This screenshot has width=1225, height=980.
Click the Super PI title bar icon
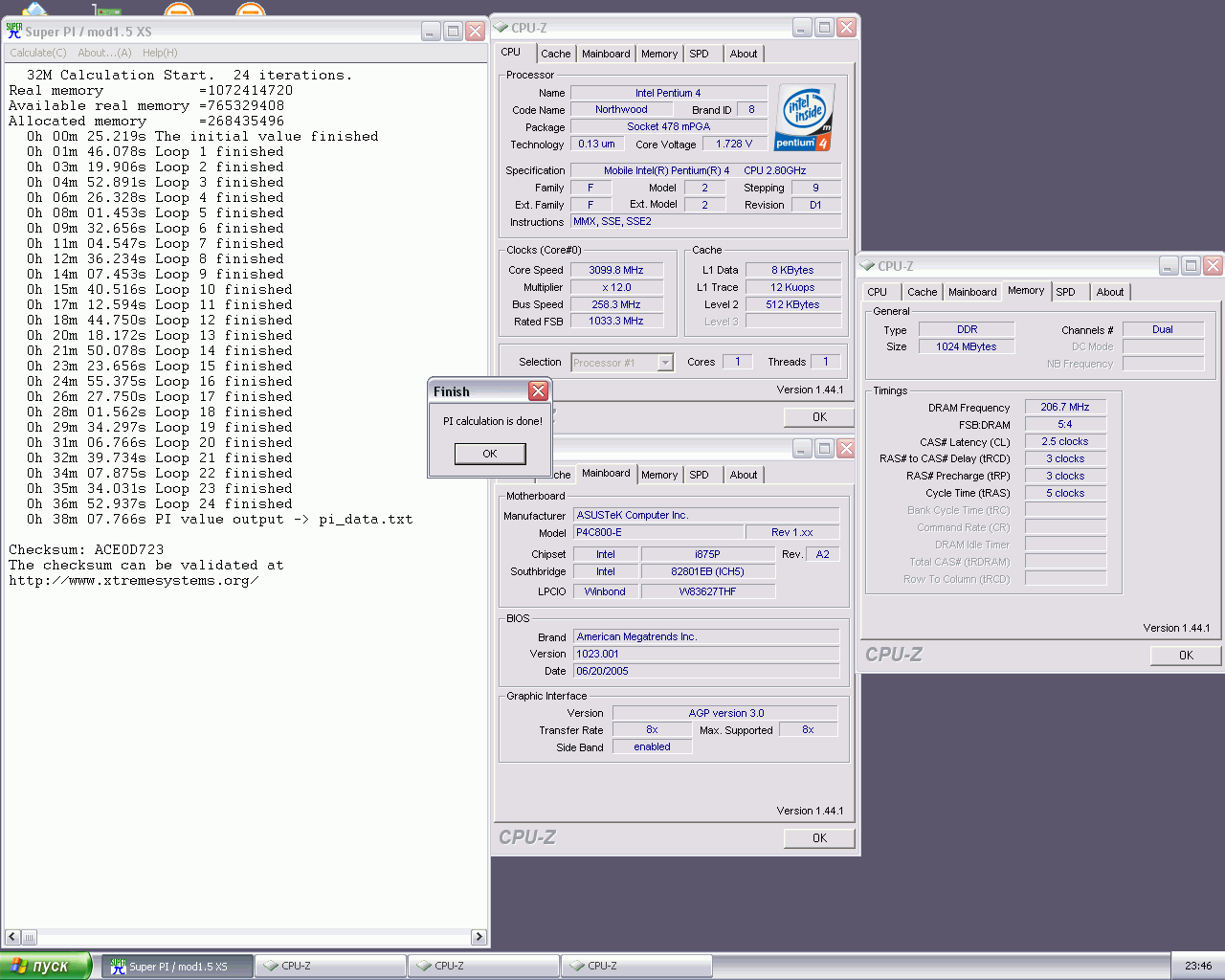pyautogui.click(x=14, y=31)
